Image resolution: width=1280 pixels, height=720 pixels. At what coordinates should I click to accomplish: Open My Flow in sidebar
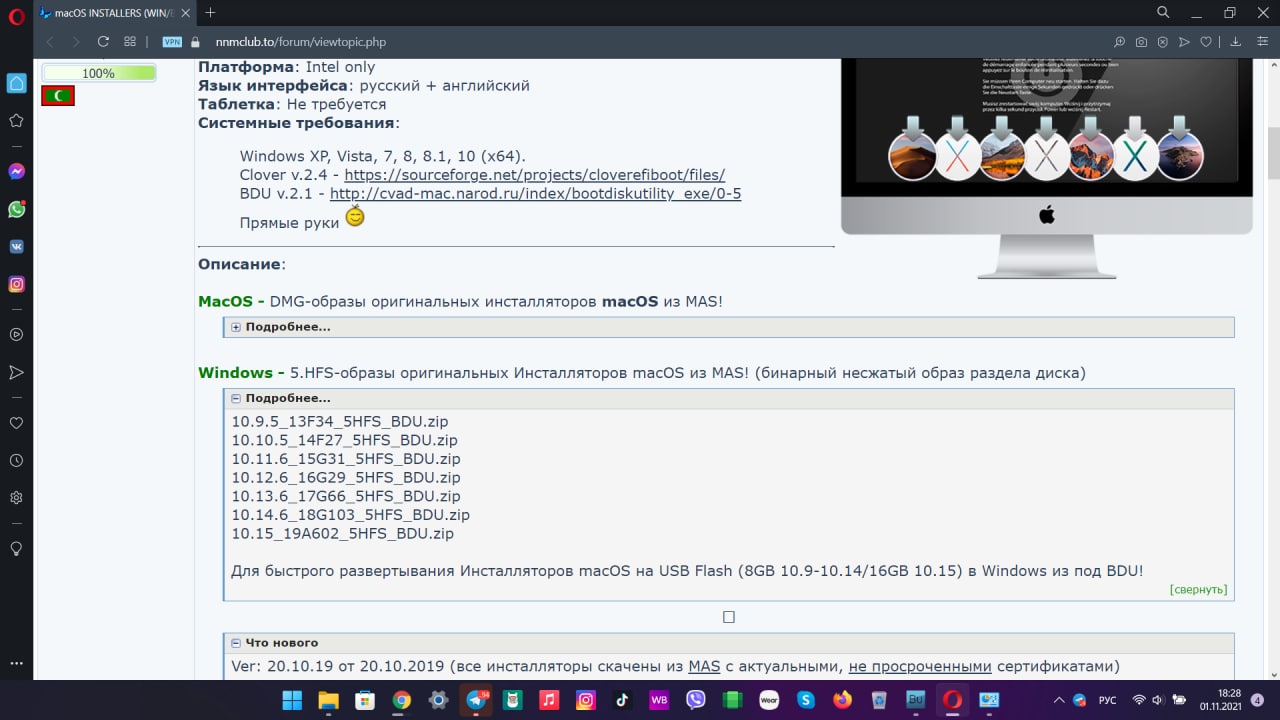tap(16, 372)
